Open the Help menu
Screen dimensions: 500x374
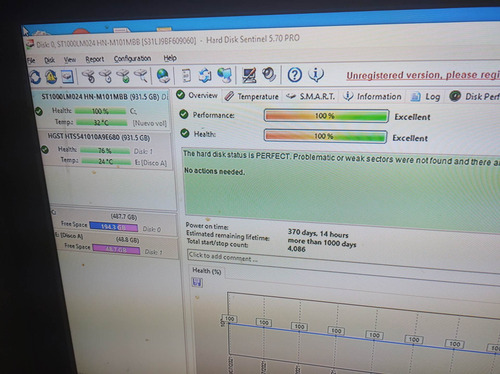click(170, 58)
